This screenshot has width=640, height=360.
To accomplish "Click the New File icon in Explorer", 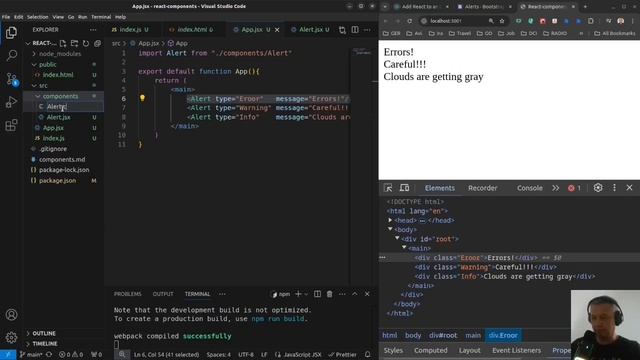I will 63,43.
